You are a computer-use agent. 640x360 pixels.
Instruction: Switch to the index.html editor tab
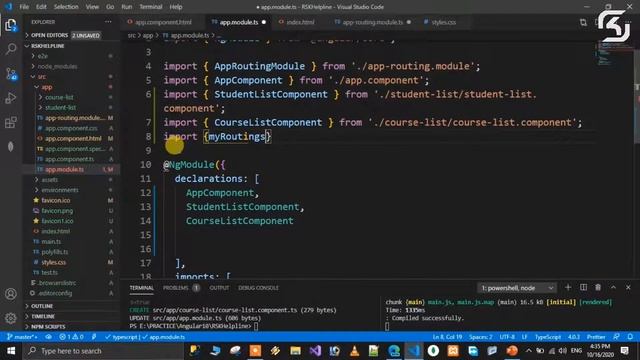(300, 22)
